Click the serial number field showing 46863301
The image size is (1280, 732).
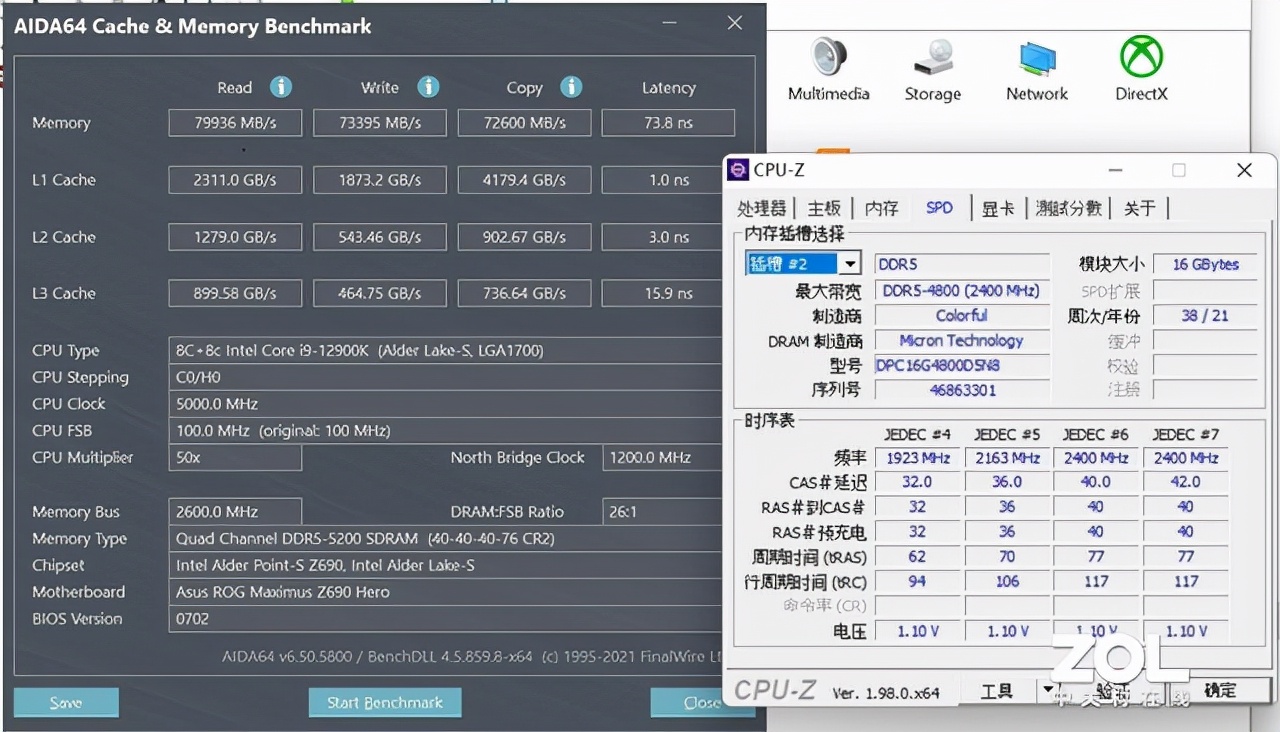[x=961, y=390]
